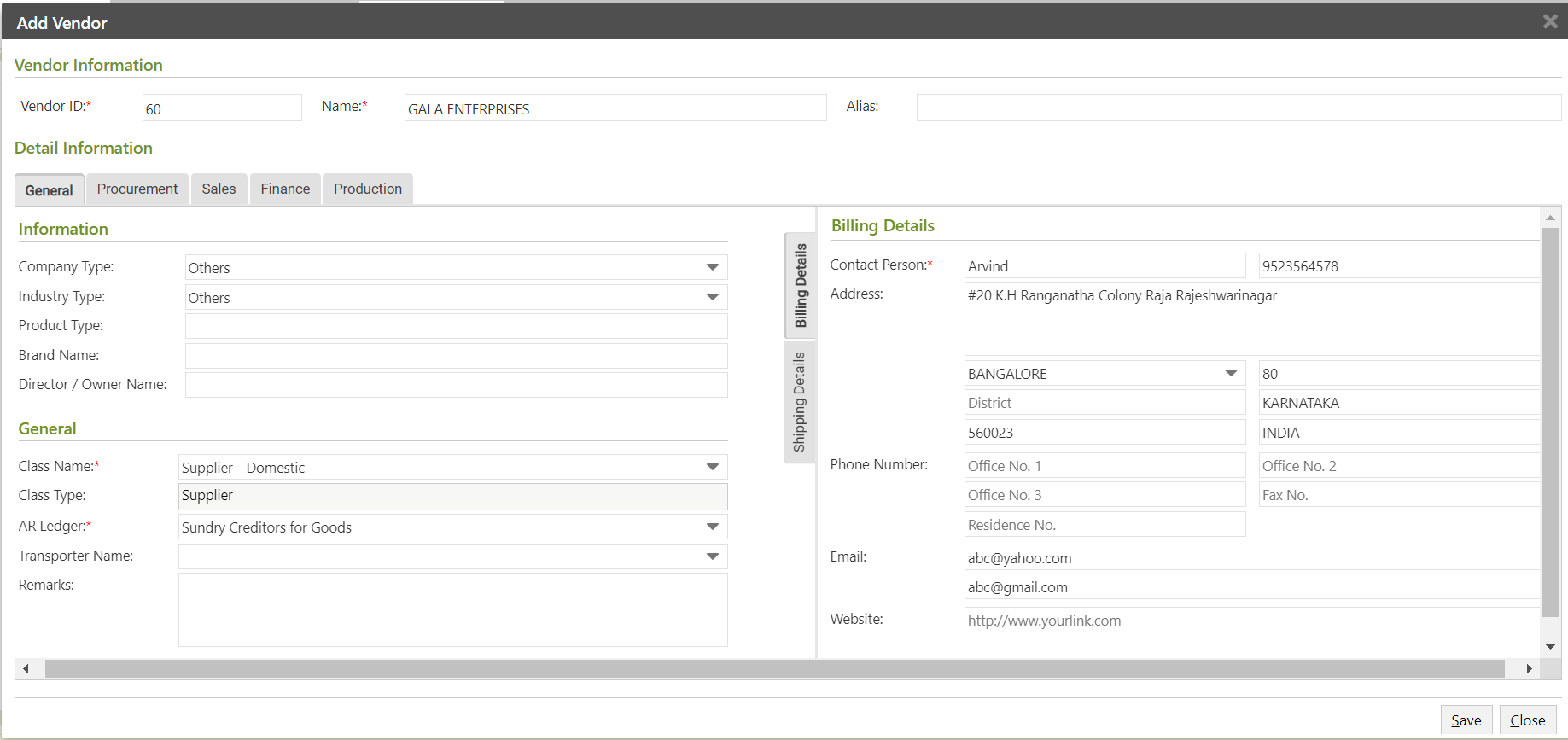The width and height of the screenshot is (1568, 740).
Task: Click the Class Type Supplier field
Action: 452,496
